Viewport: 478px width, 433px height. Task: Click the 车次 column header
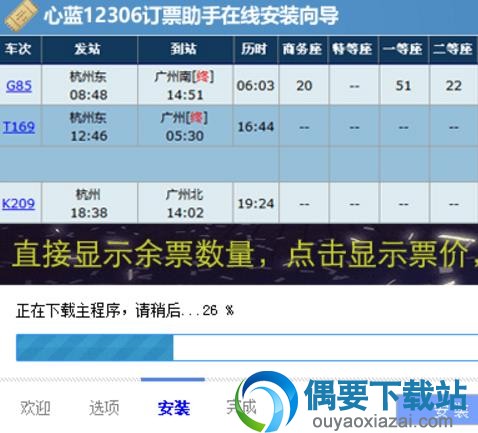18,49
